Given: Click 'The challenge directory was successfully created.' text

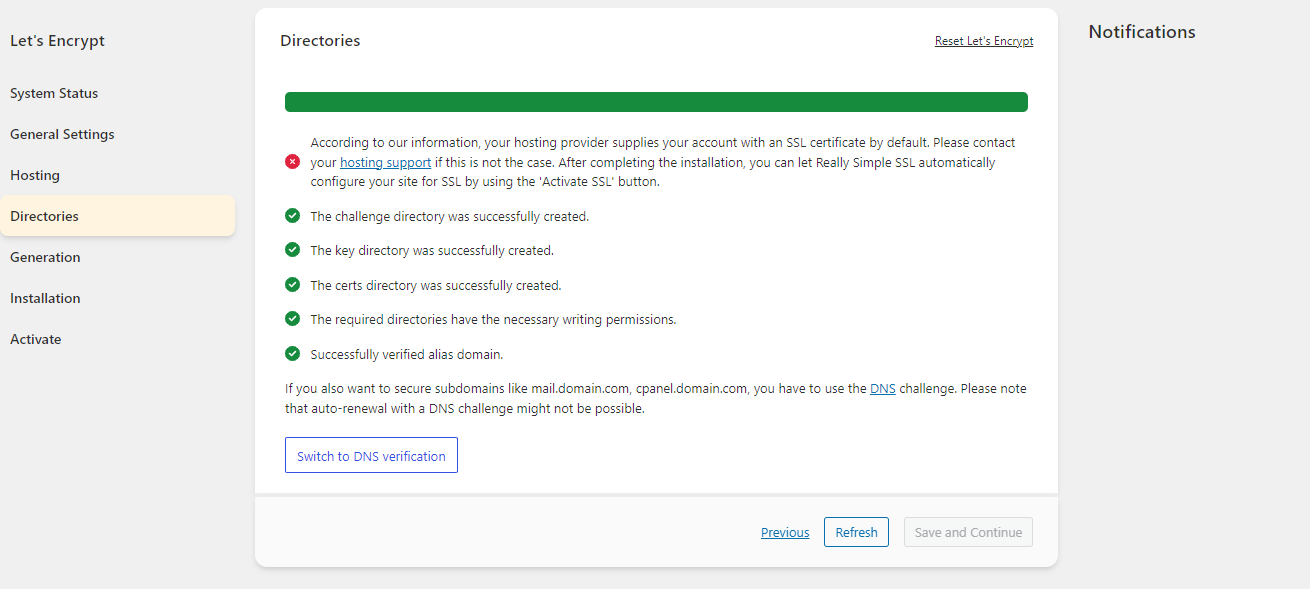Looking at the screenshot, I should point(450,216).
